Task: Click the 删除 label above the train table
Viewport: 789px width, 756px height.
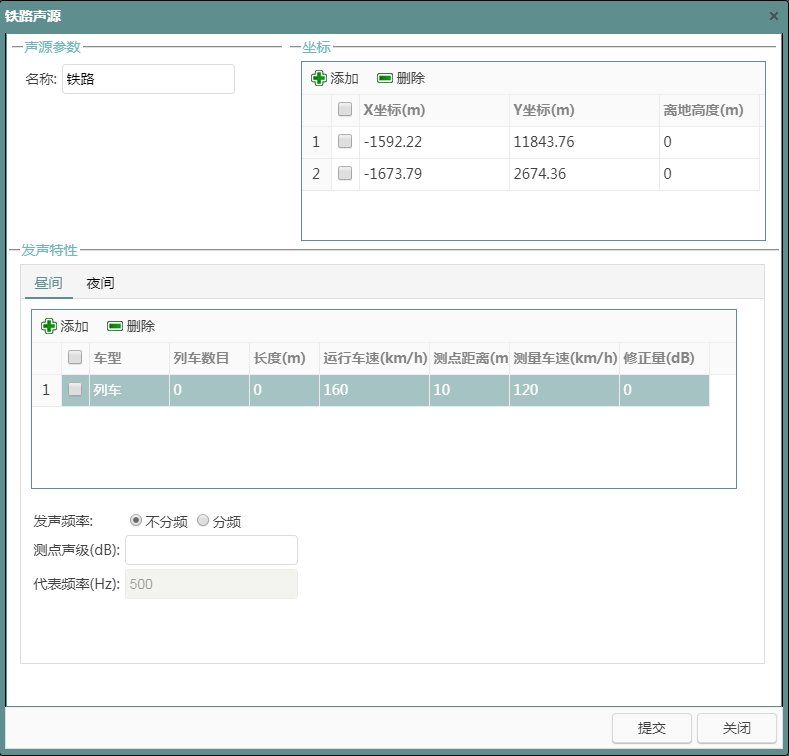Action: (x=140, y=326)
